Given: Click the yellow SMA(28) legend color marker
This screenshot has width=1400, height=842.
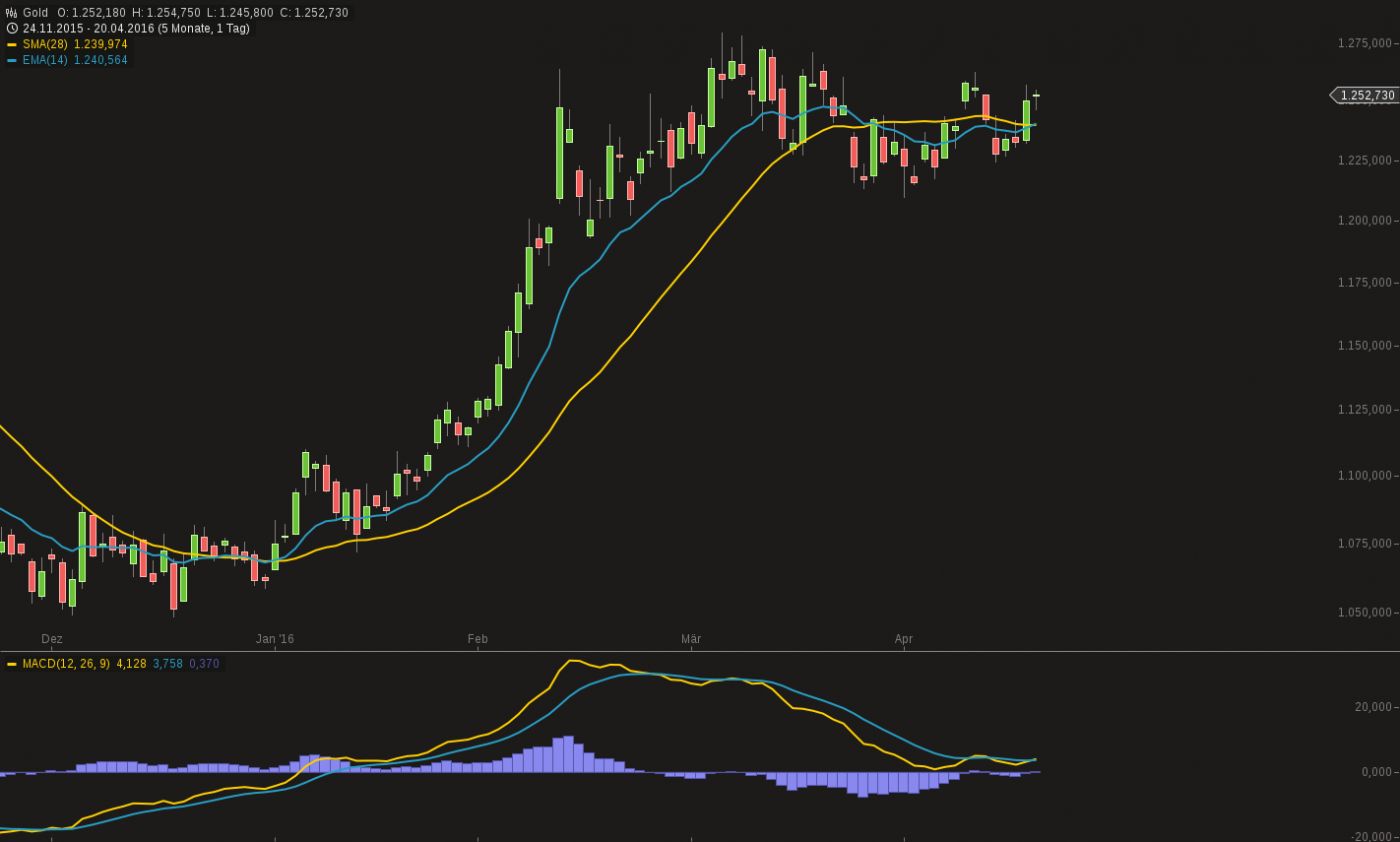Looking at the screenshot, I should pyautogui.click(x=12, y=45).
